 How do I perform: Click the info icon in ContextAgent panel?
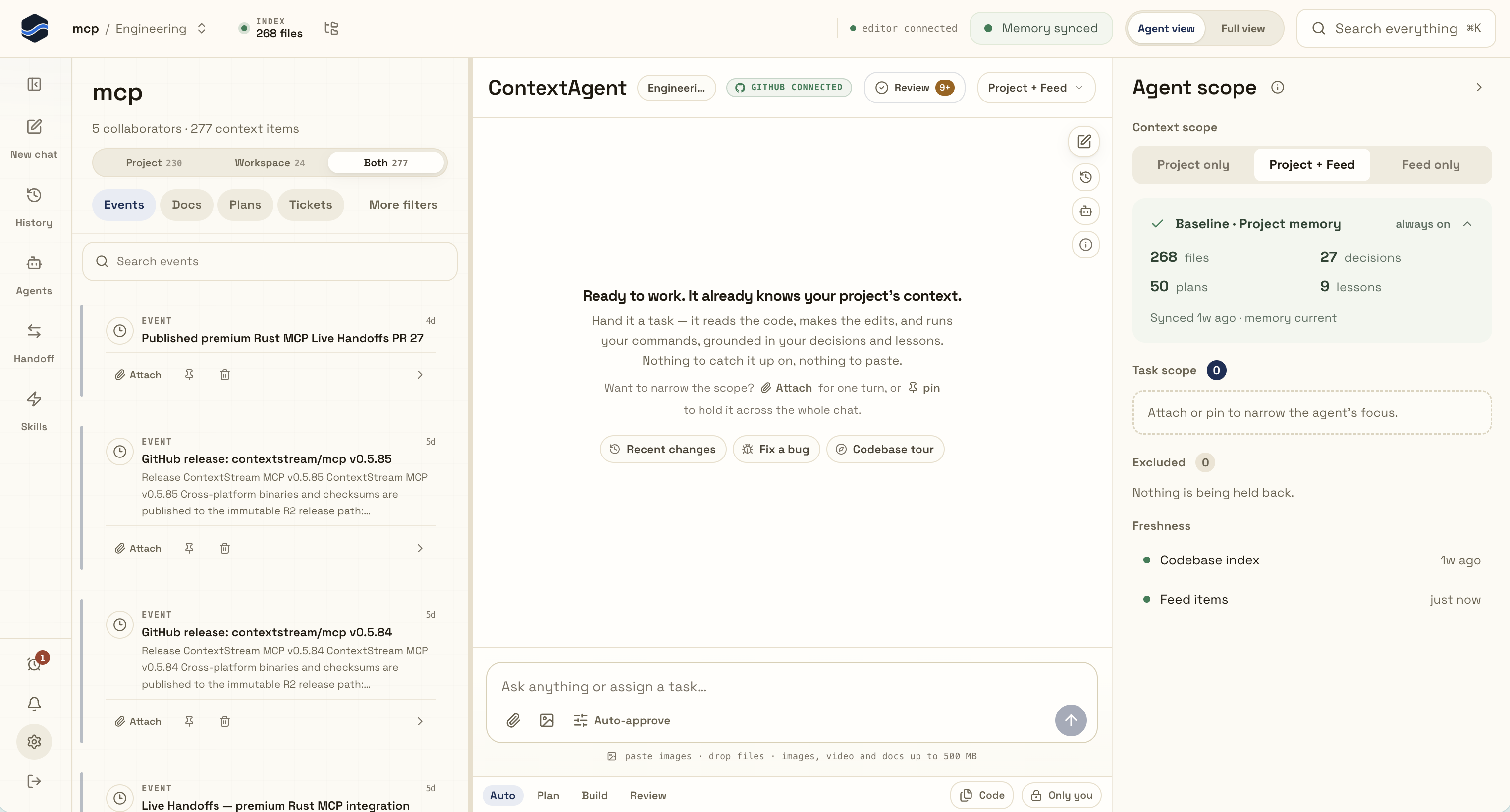[1085, 244]
